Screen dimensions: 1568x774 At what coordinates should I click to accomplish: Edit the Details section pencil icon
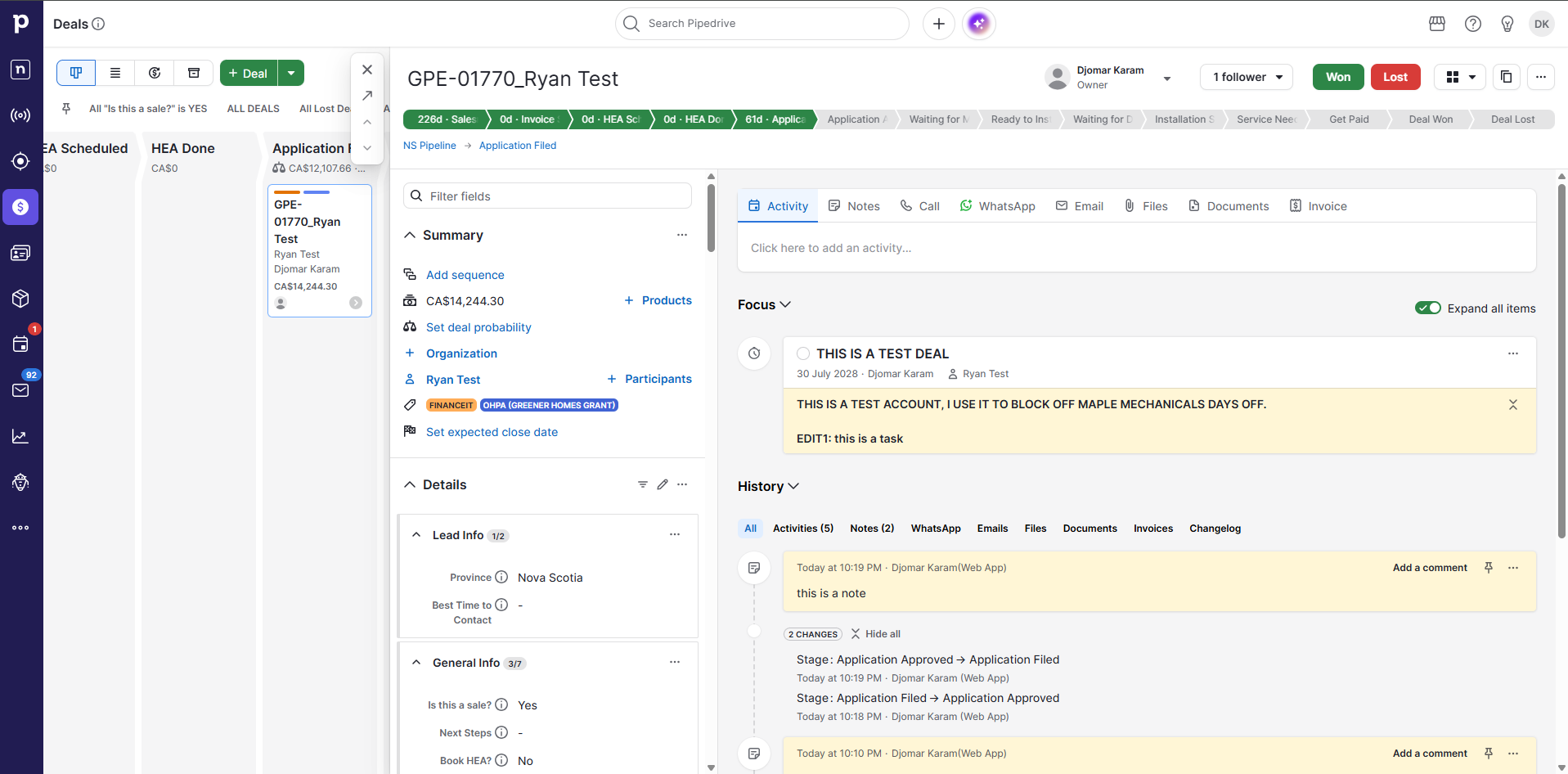(x=663, y=484)
